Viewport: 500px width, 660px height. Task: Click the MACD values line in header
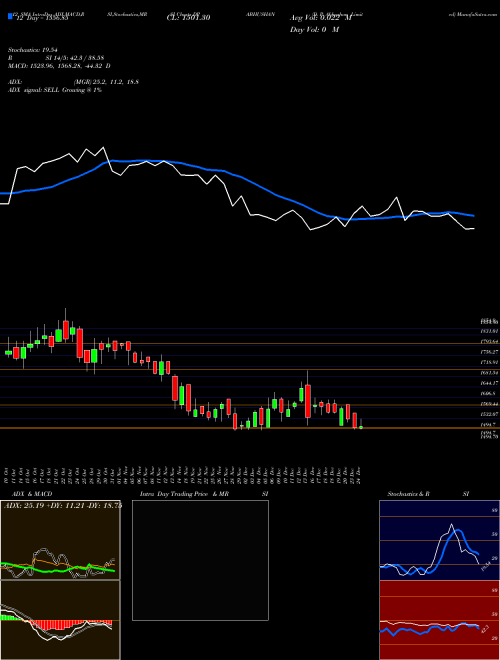coord(59,66)
